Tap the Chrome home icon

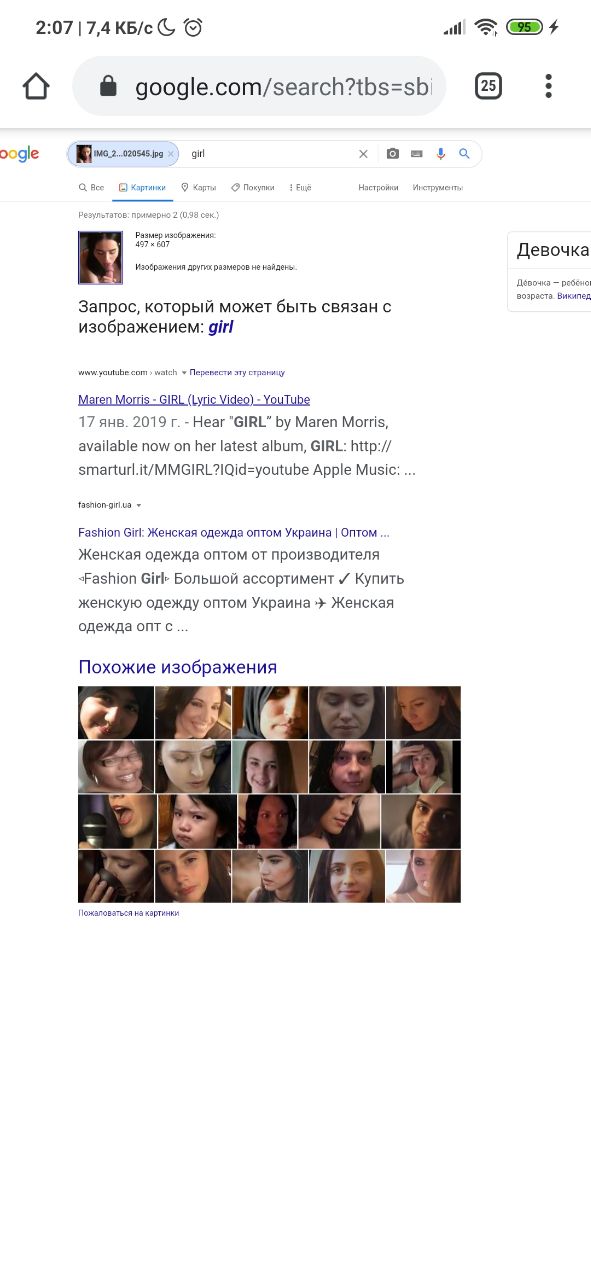pos(36,87)
